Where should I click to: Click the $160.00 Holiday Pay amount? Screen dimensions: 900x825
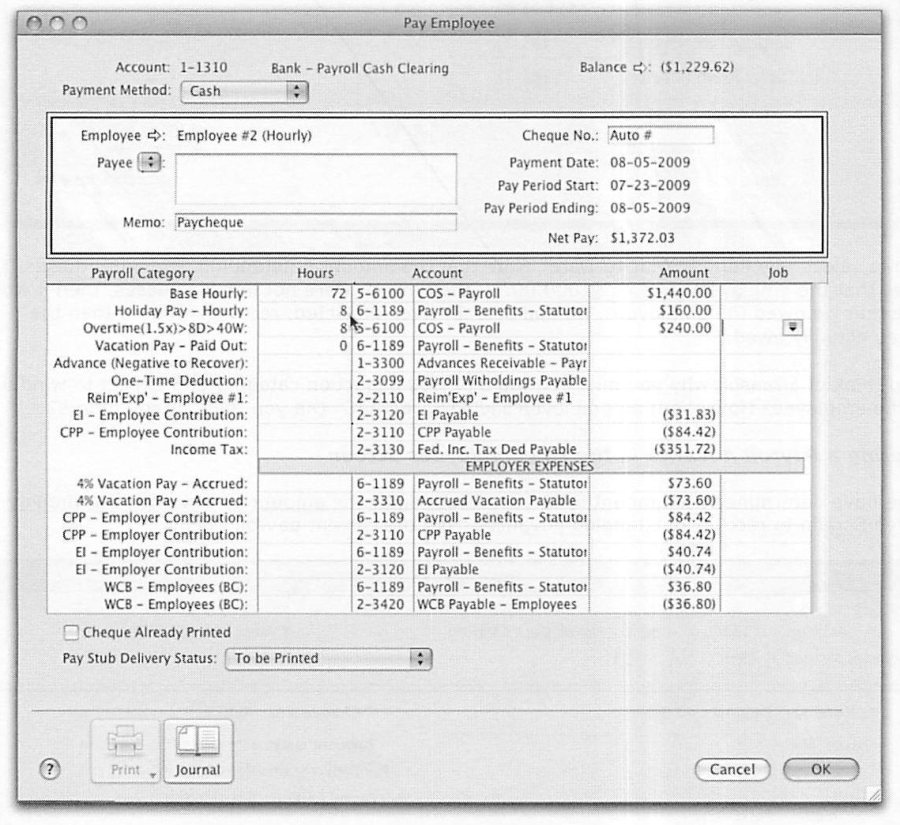(x=685, y=311)
